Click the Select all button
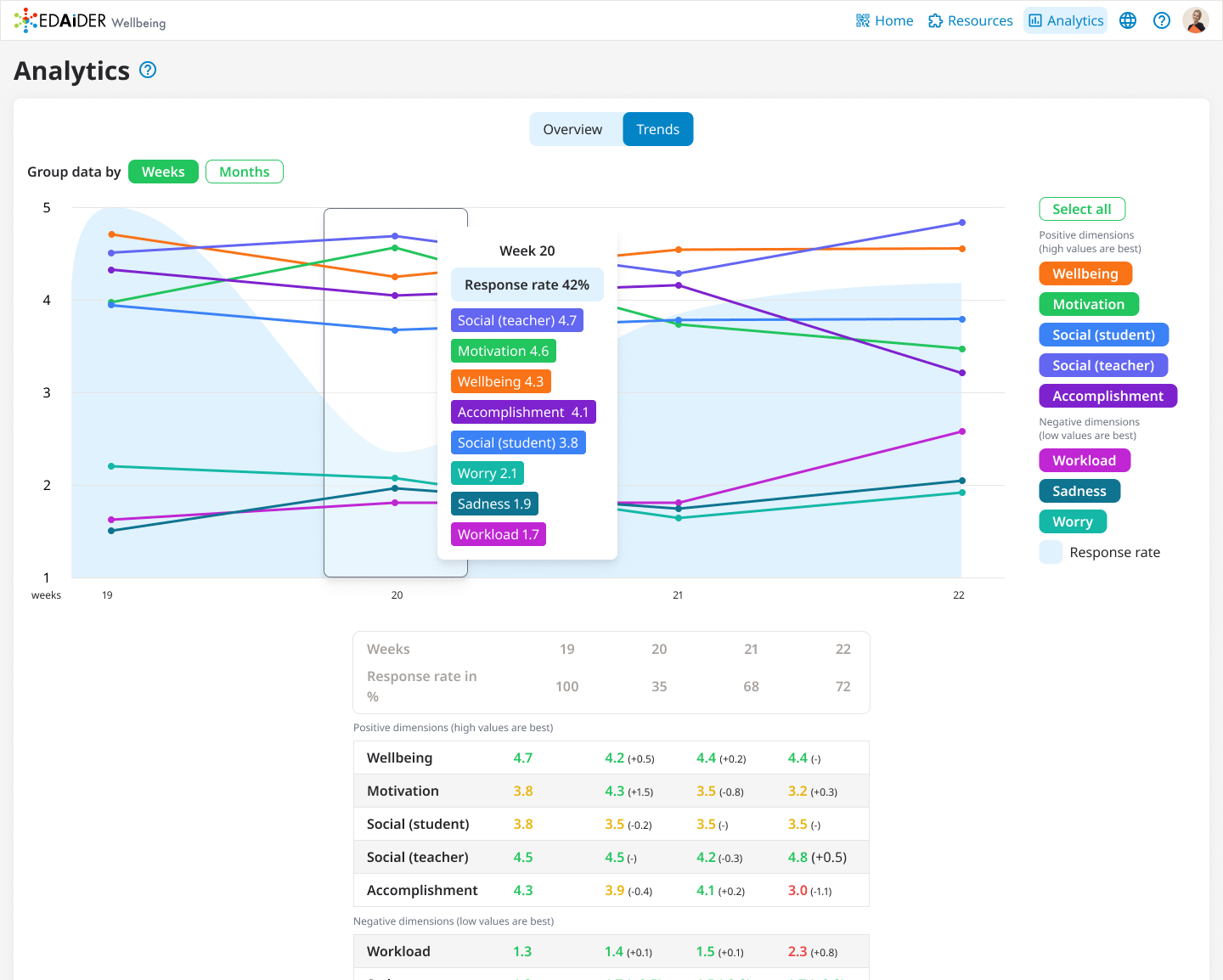The width and height of the screenshot is (1223, 980). (x=1082, y=209)
